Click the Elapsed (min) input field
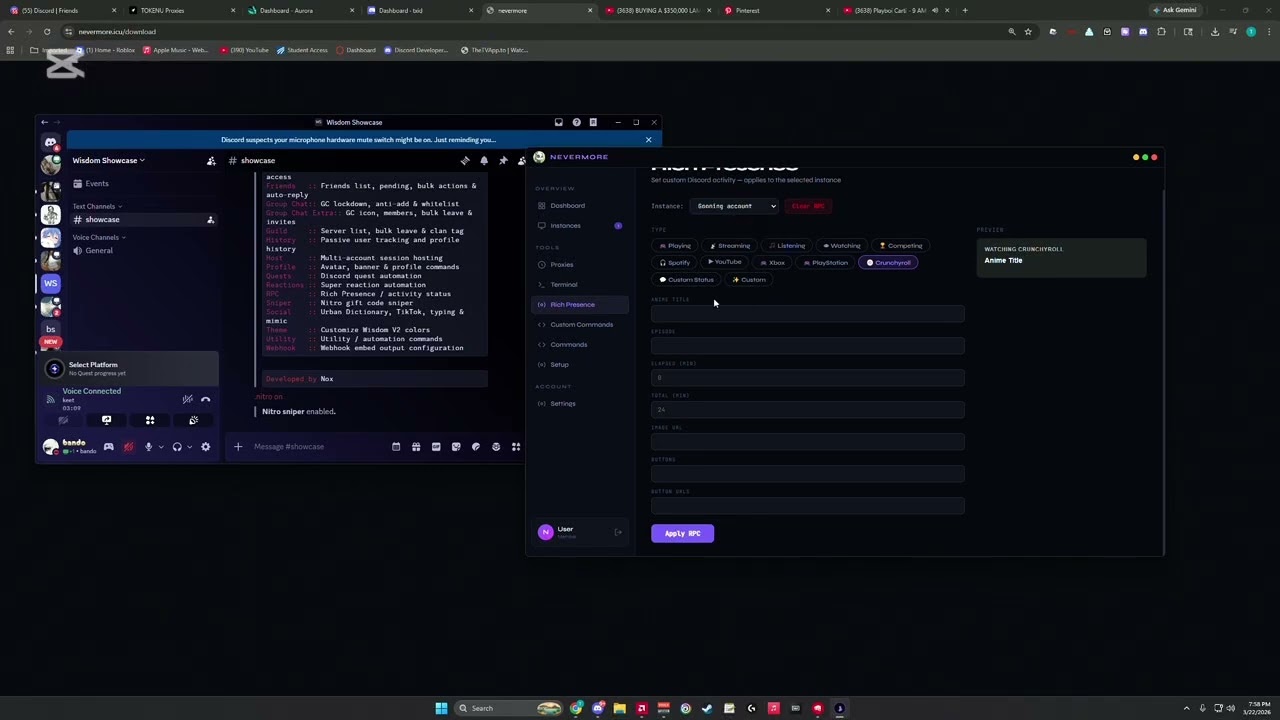 pos(808,378)
